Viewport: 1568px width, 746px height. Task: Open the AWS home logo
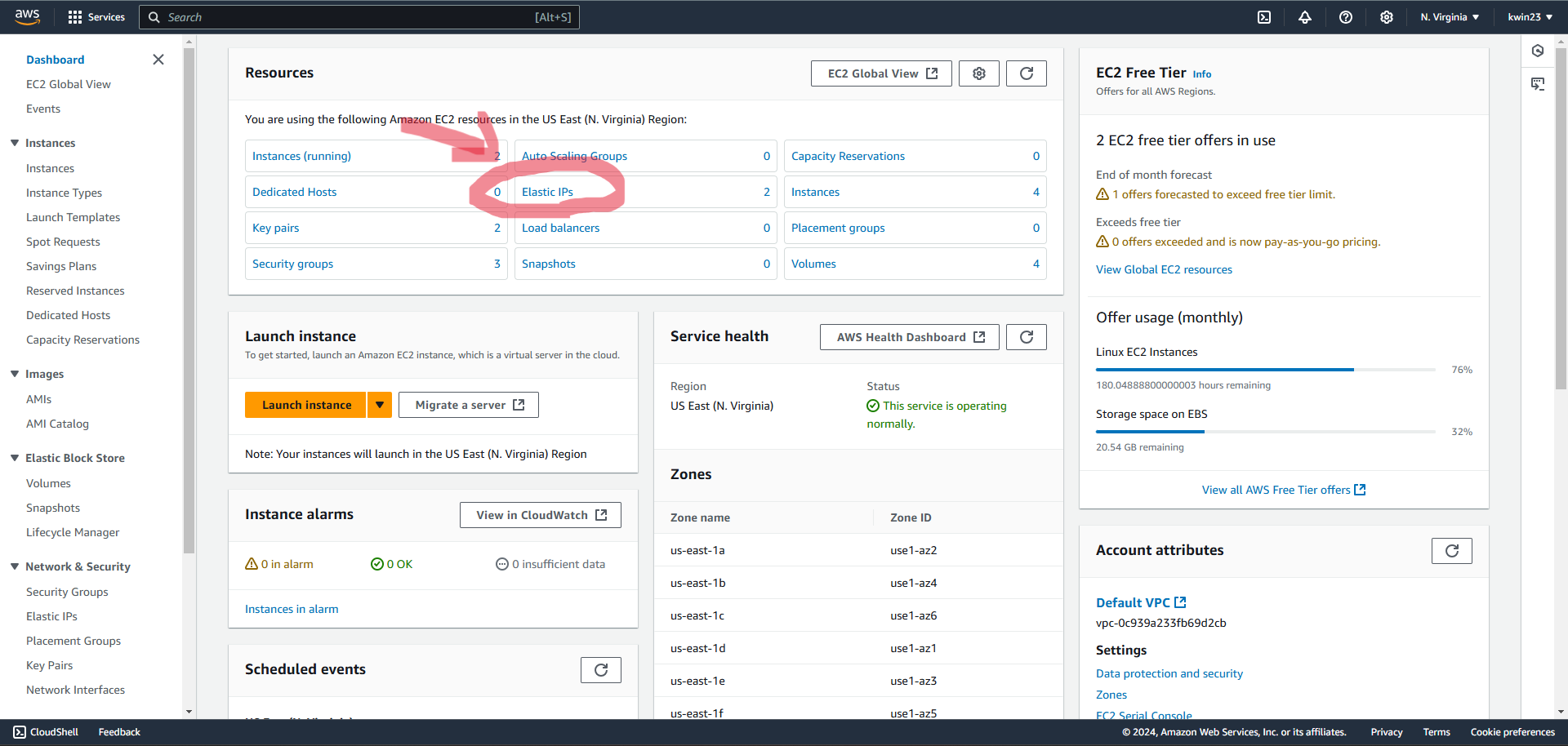point(27,17)
